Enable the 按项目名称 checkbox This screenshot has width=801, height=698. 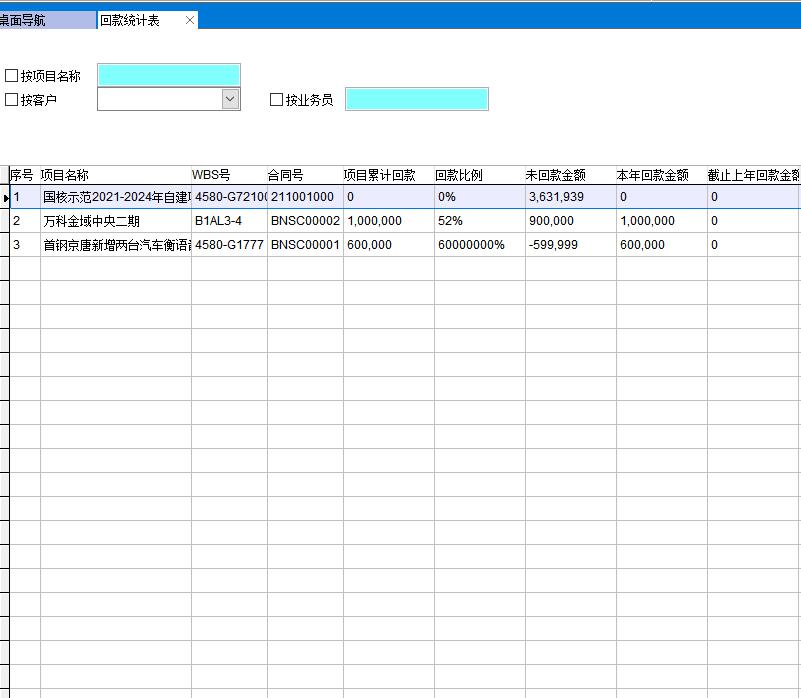(x=12, y=76)
